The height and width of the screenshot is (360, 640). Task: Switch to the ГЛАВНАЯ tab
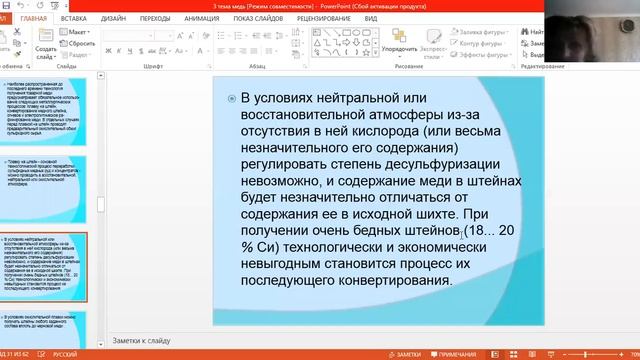point(33,18)
